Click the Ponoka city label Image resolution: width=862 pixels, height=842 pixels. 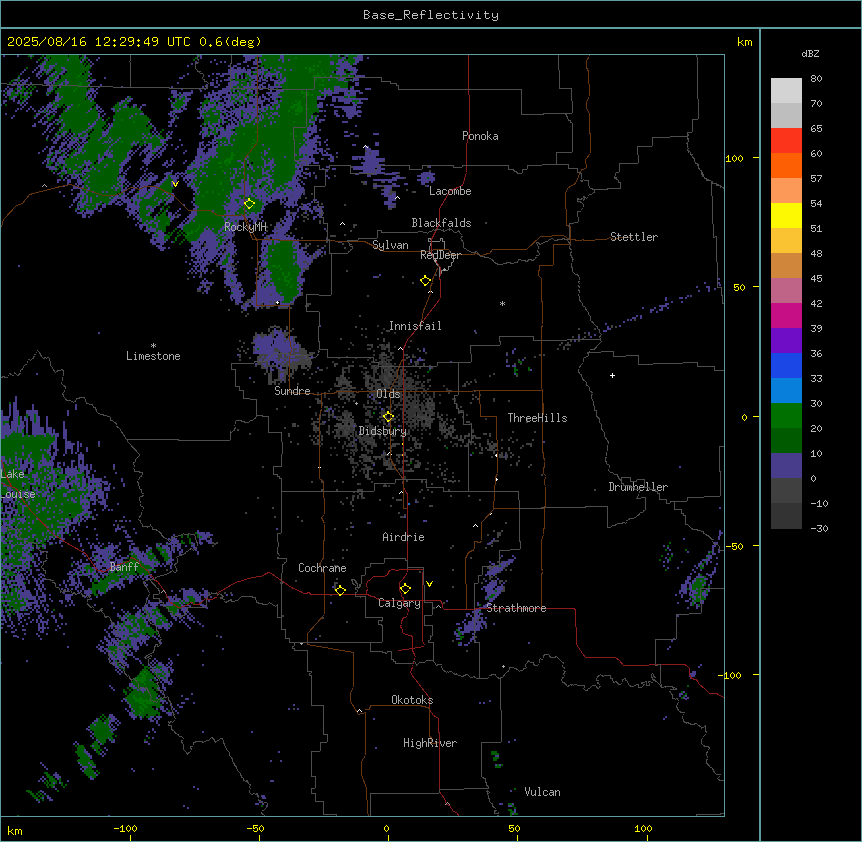click(480, 136)
